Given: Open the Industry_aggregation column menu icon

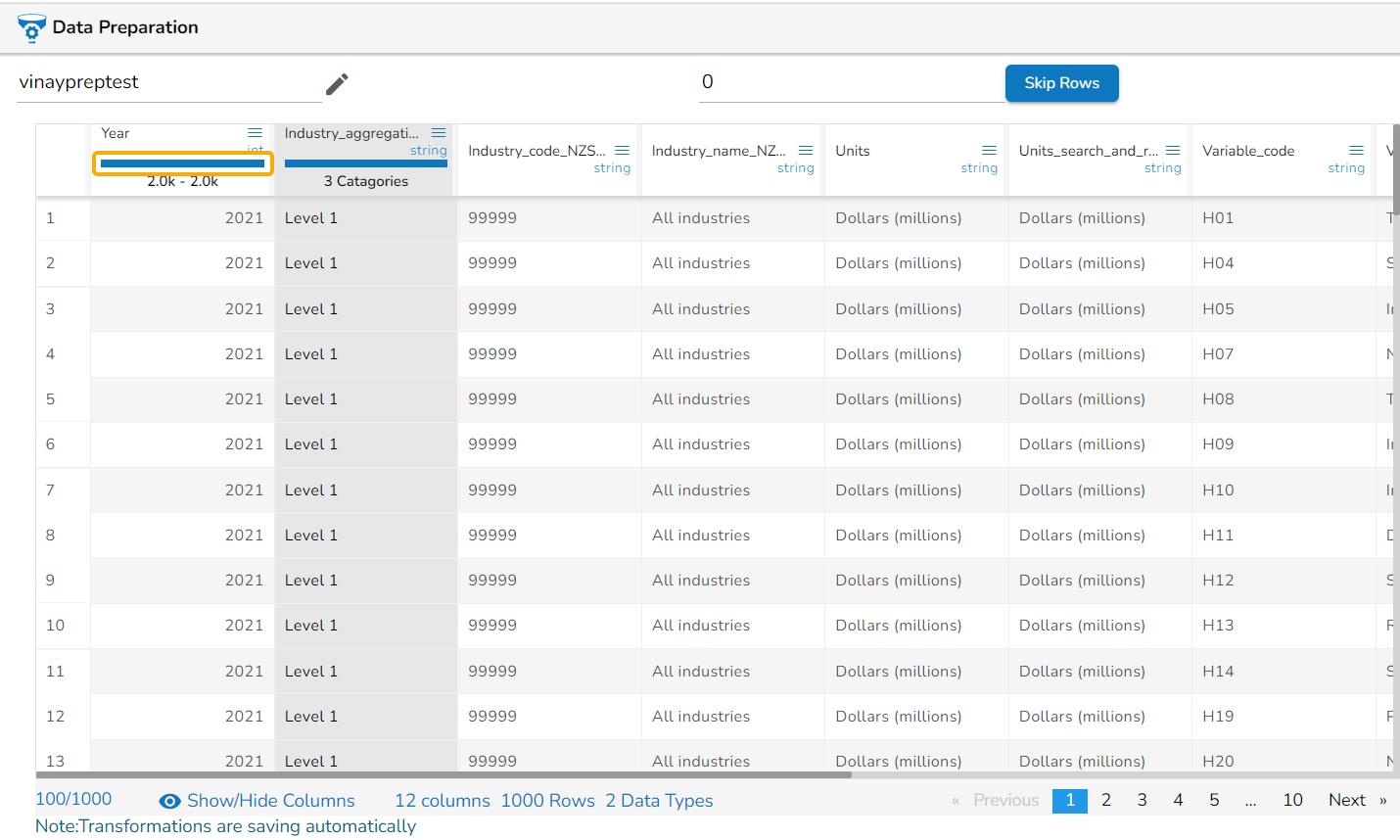Looking at the screenshot, I should point(439,133).
